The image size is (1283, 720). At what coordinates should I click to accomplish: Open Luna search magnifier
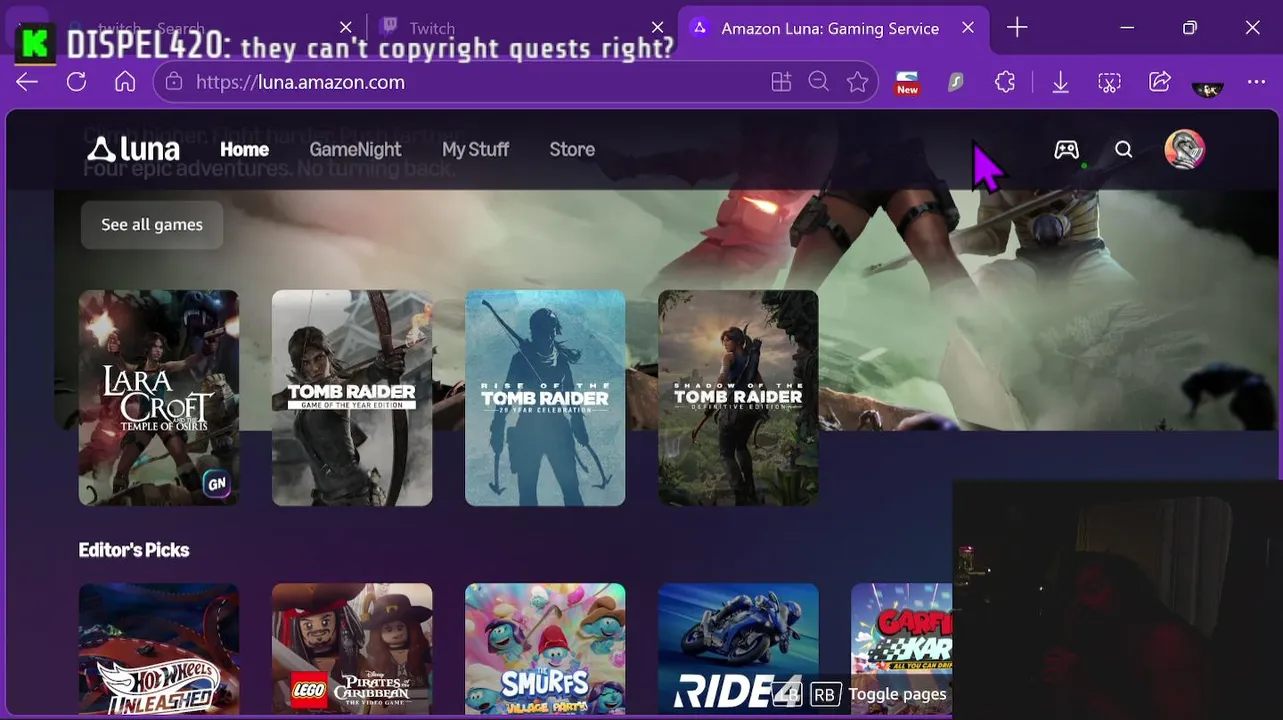pyautogui.click(x=1124, y=149)
